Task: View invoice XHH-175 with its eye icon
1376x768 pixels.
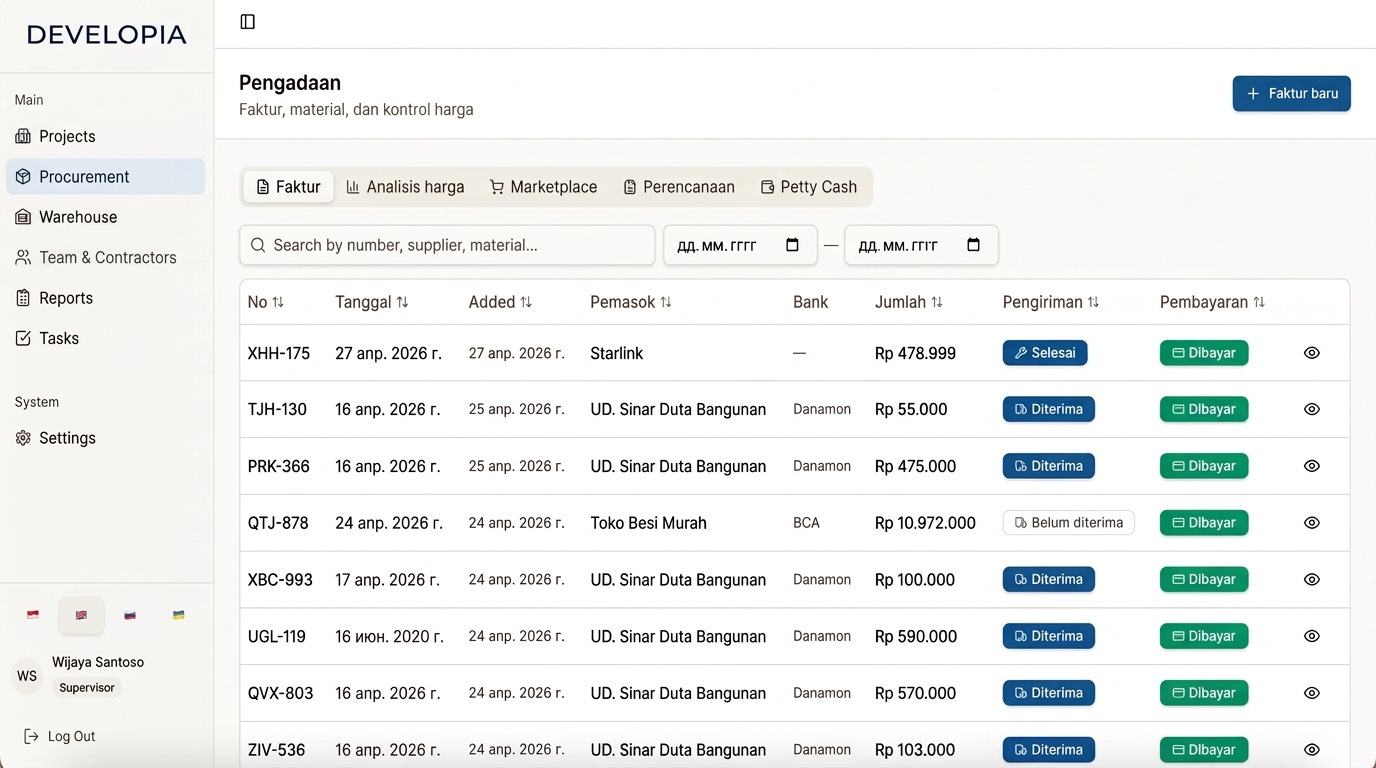Action: [1312, 353]
